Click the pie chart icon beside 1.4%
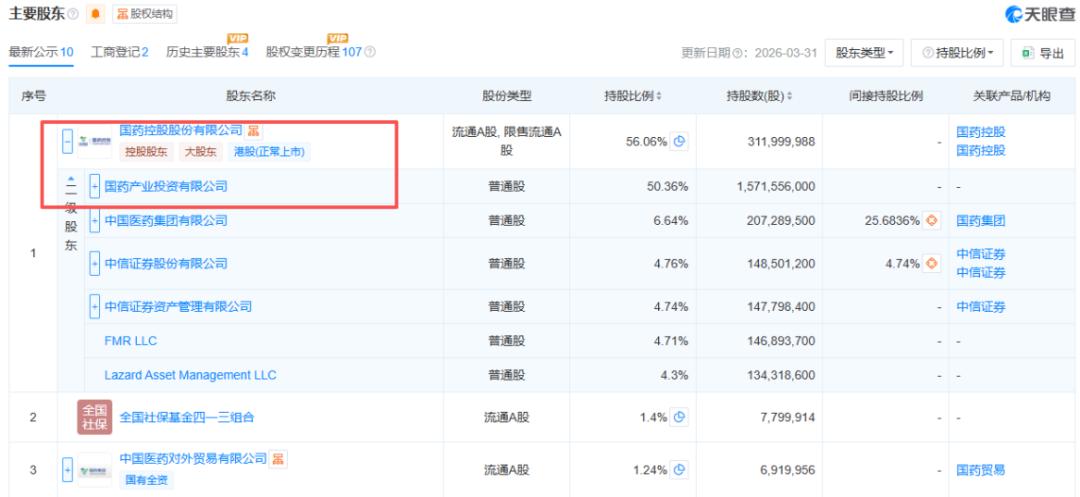 tap(679, 417)
